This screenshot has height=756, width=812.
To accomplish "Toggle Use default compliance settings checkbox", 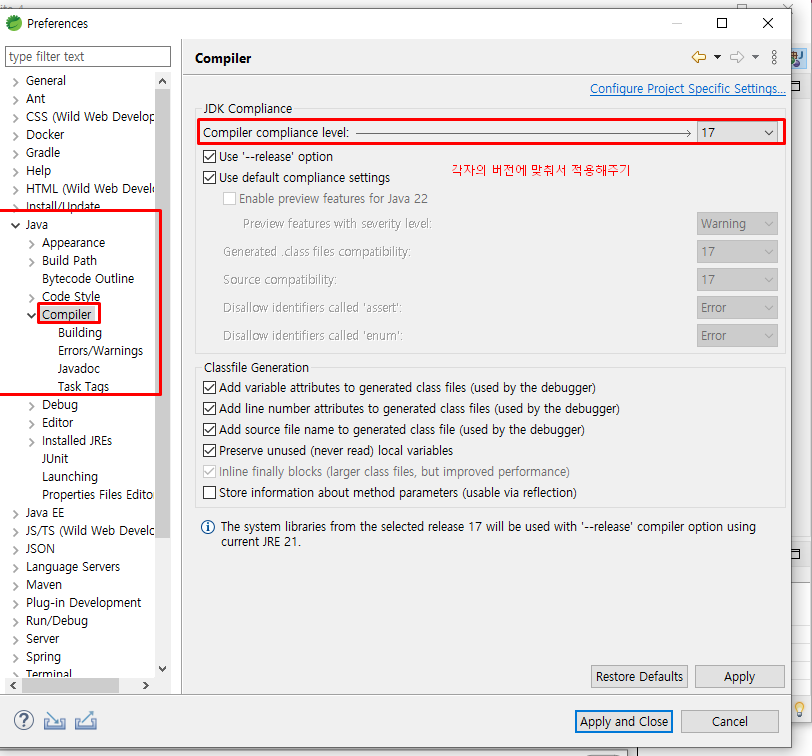I will pyautogui.click(x=209, y=178).
